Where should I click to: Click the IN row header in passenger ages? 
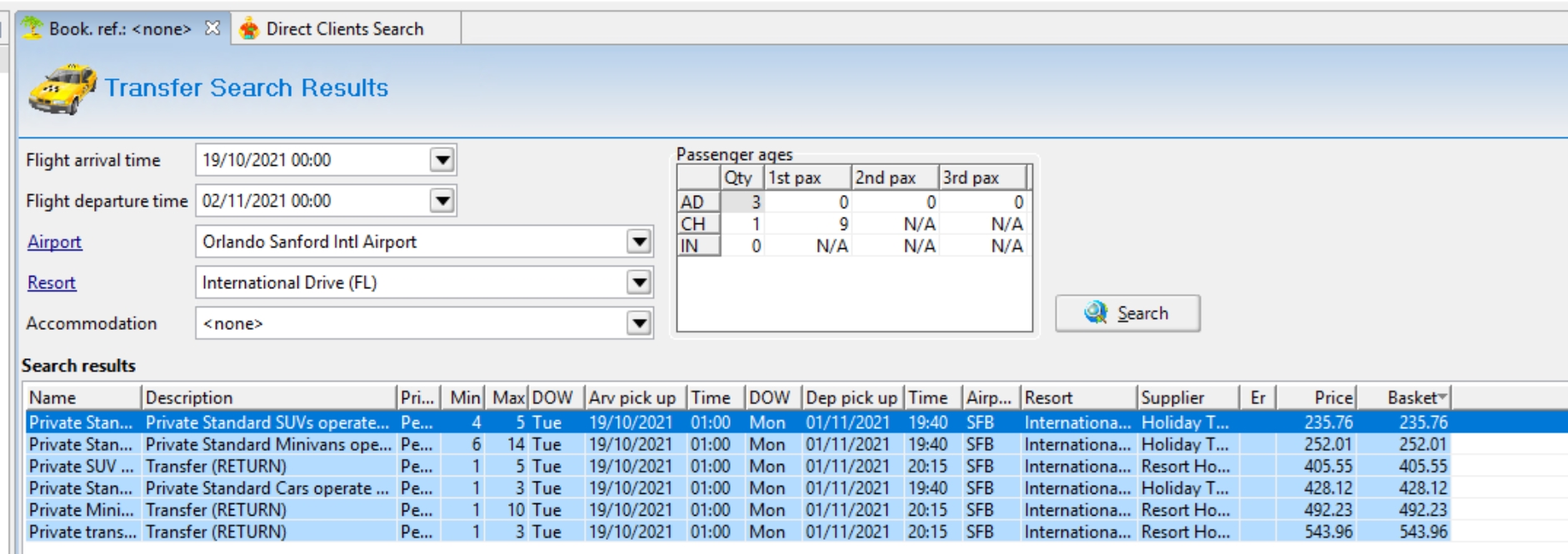[x=698, y=246]
